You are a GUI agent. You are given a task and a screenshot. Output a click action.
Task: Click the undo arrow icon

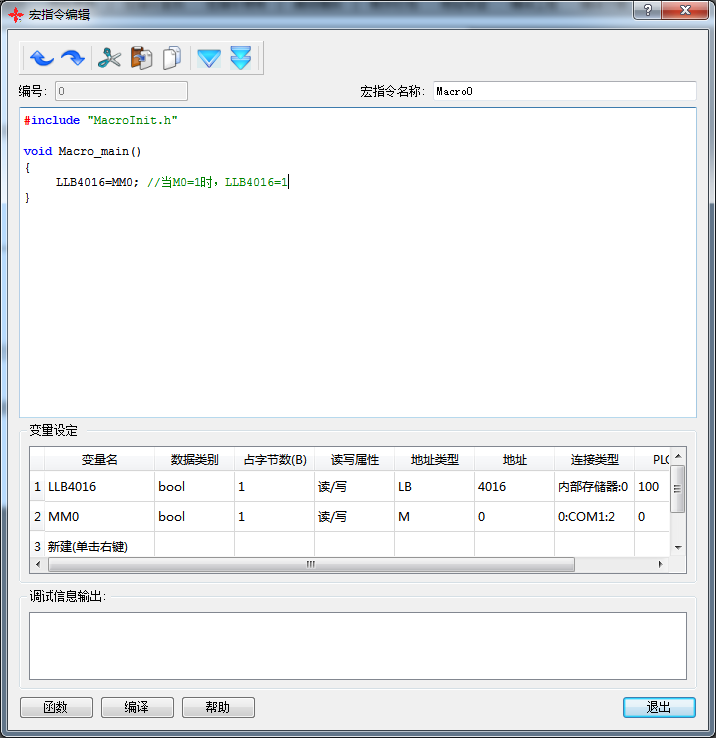[41, 59]
